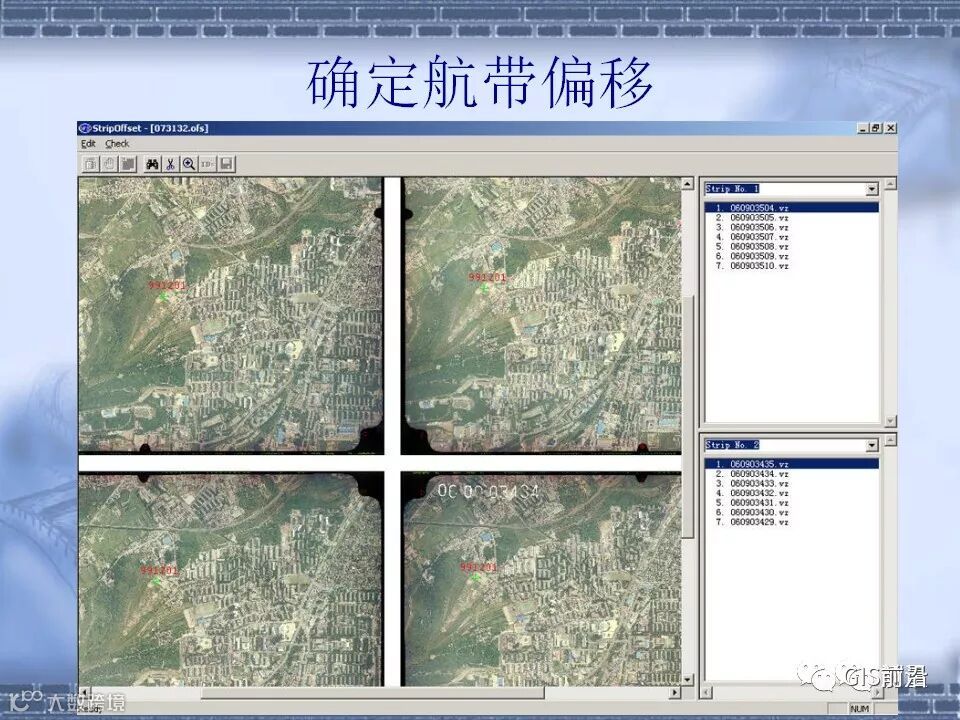Viewport: 960px width, 720px height.
Task: Select the scissors cut tool
Action: pyautogui.click(x=171, y=164)
